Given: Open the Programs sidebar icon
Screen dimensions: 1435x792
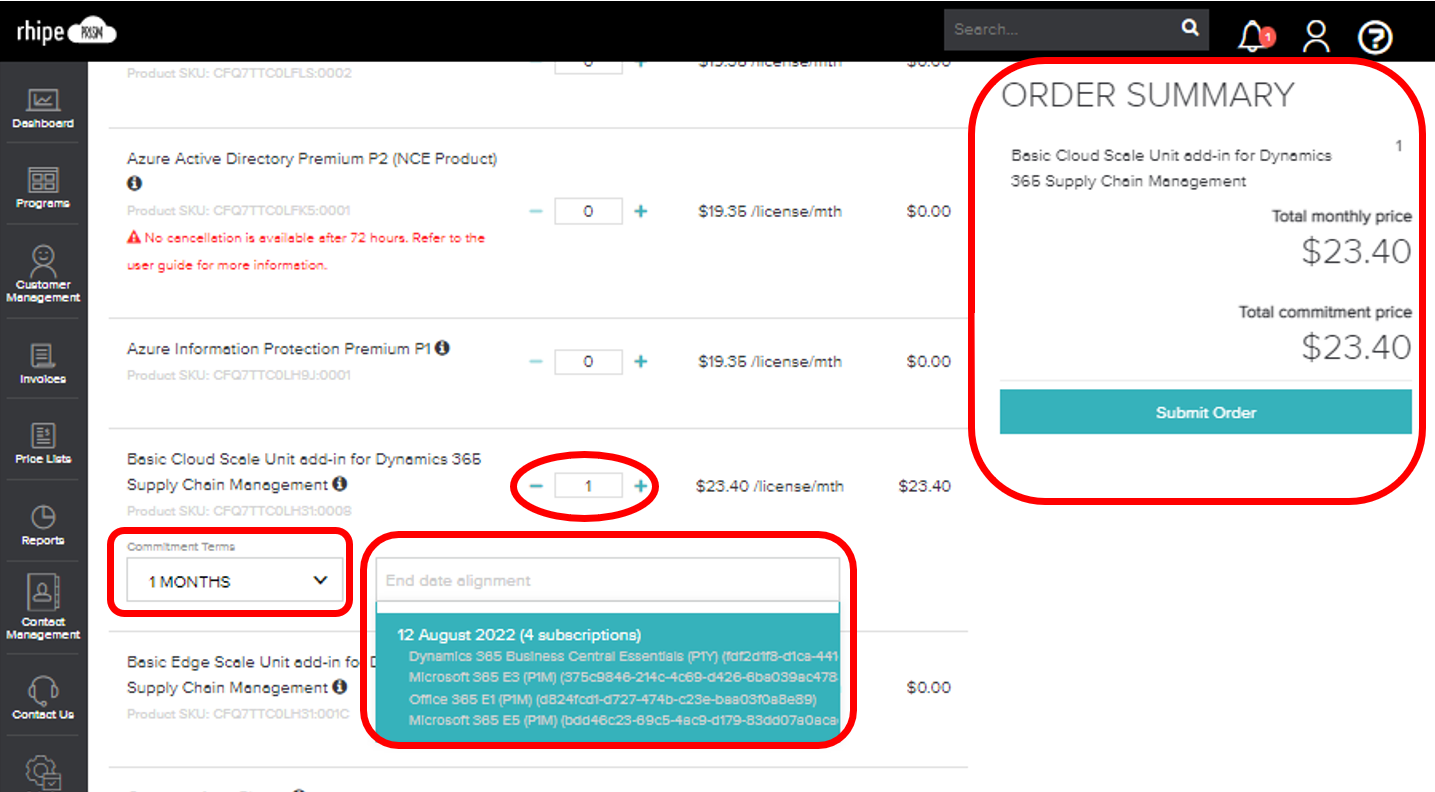Looking at the screenshot, I should pyautogui.click(x=43, y=187).
